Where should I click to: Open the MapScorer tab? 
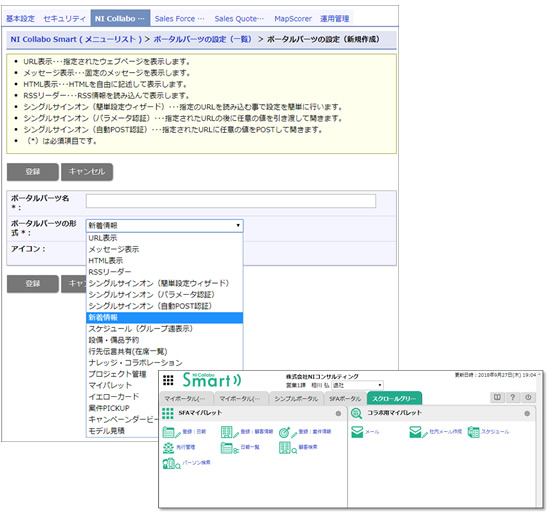[293, 19]
